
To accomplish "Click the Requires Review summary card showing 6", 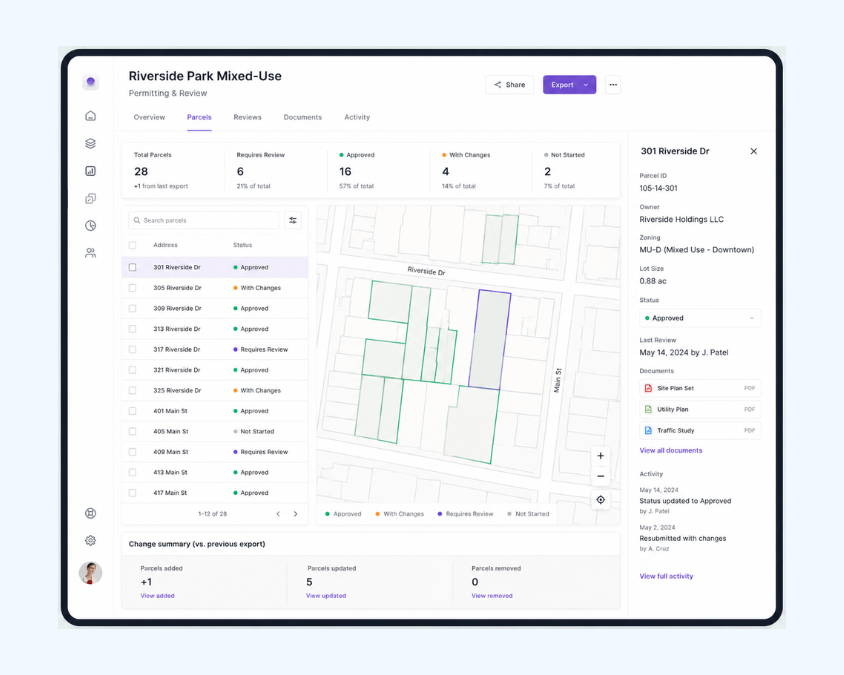I will [x=276, y=170].
